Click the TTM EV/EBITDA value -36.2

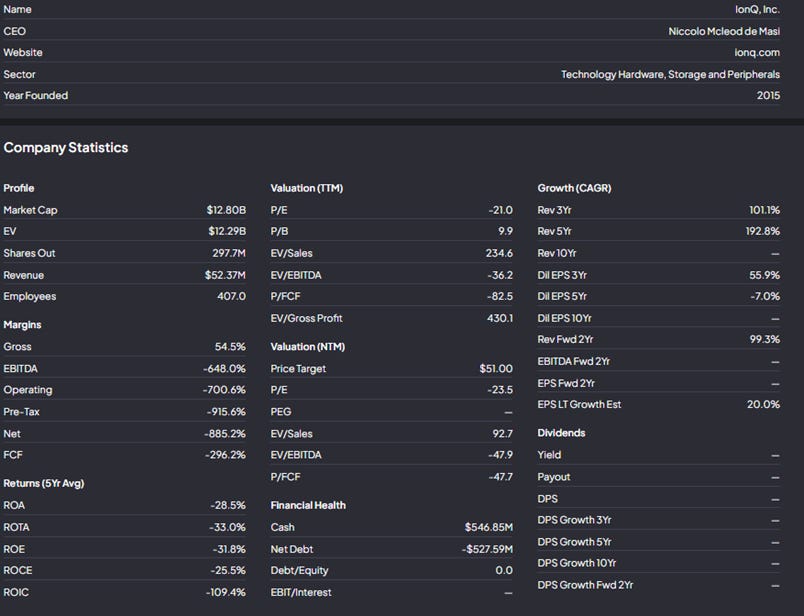[500, 275]
